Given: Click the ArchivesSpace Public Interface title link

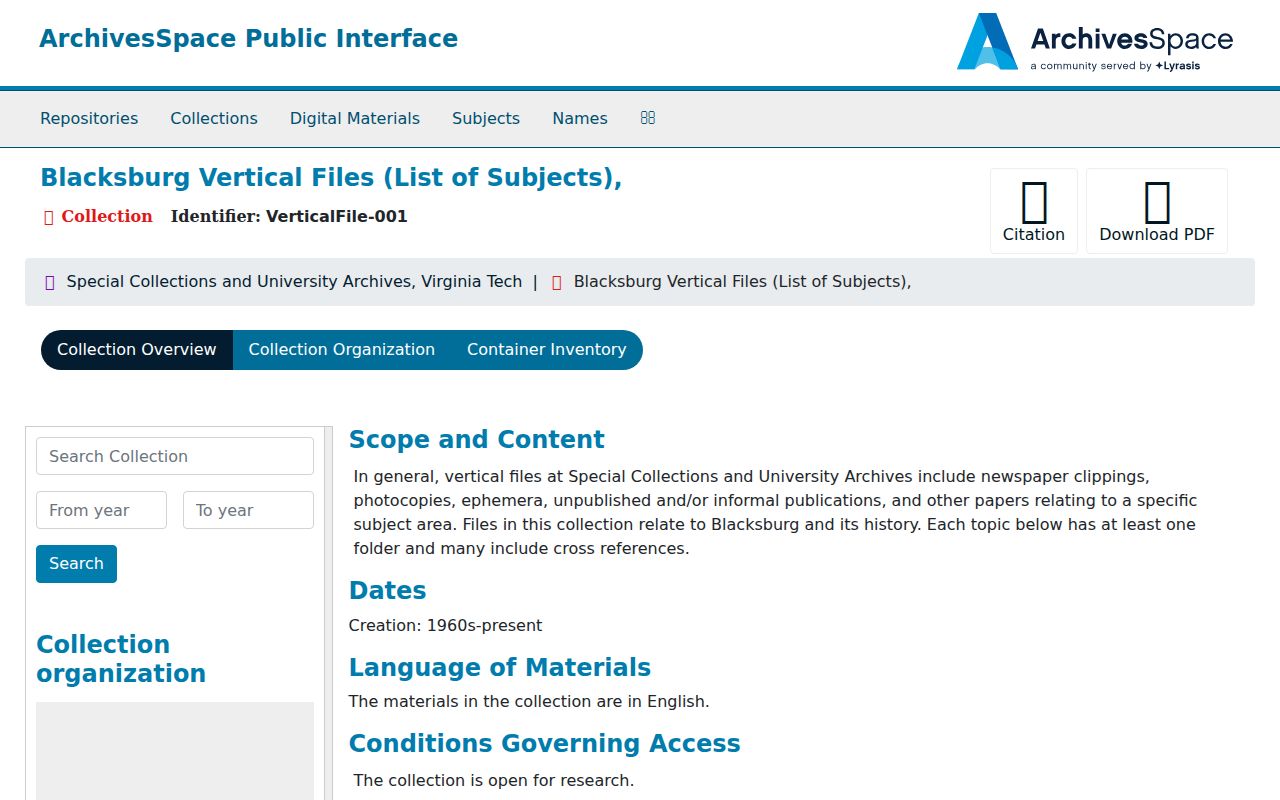Looking at the screenshot, I should coord(249,39).
